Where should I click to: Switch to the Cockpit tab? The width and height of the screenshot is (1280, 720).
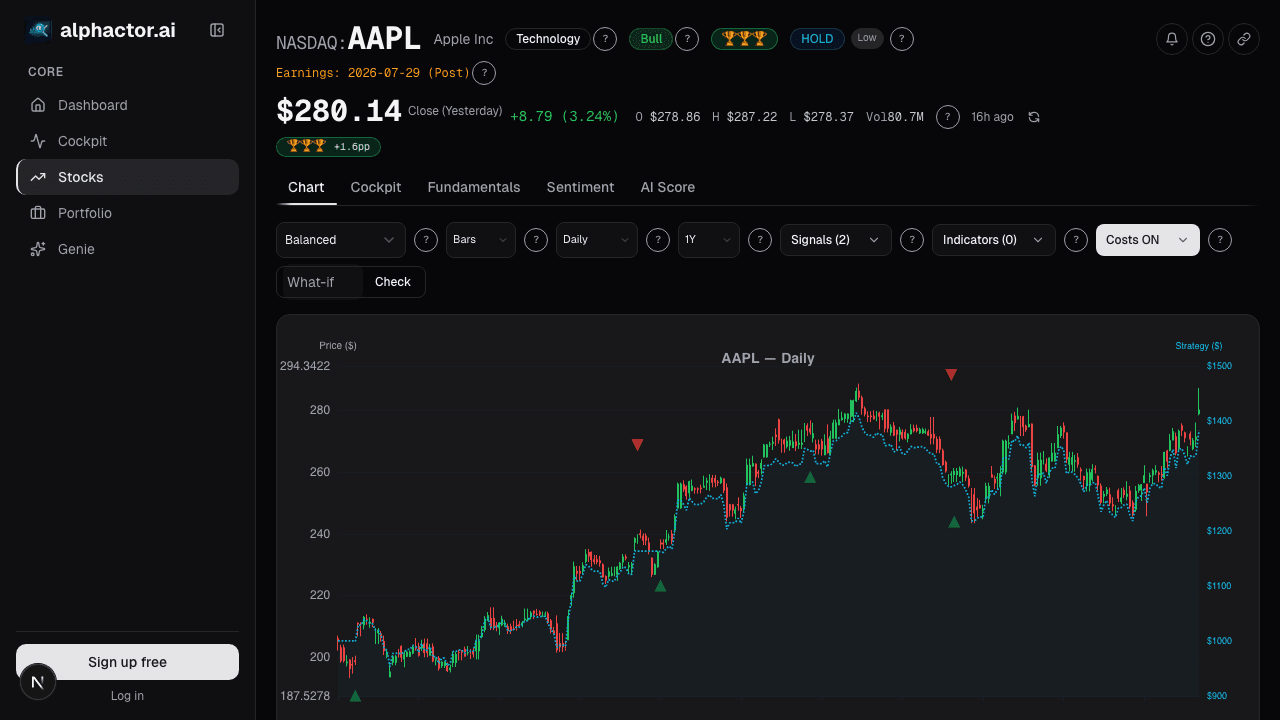(x=376, y=187)
